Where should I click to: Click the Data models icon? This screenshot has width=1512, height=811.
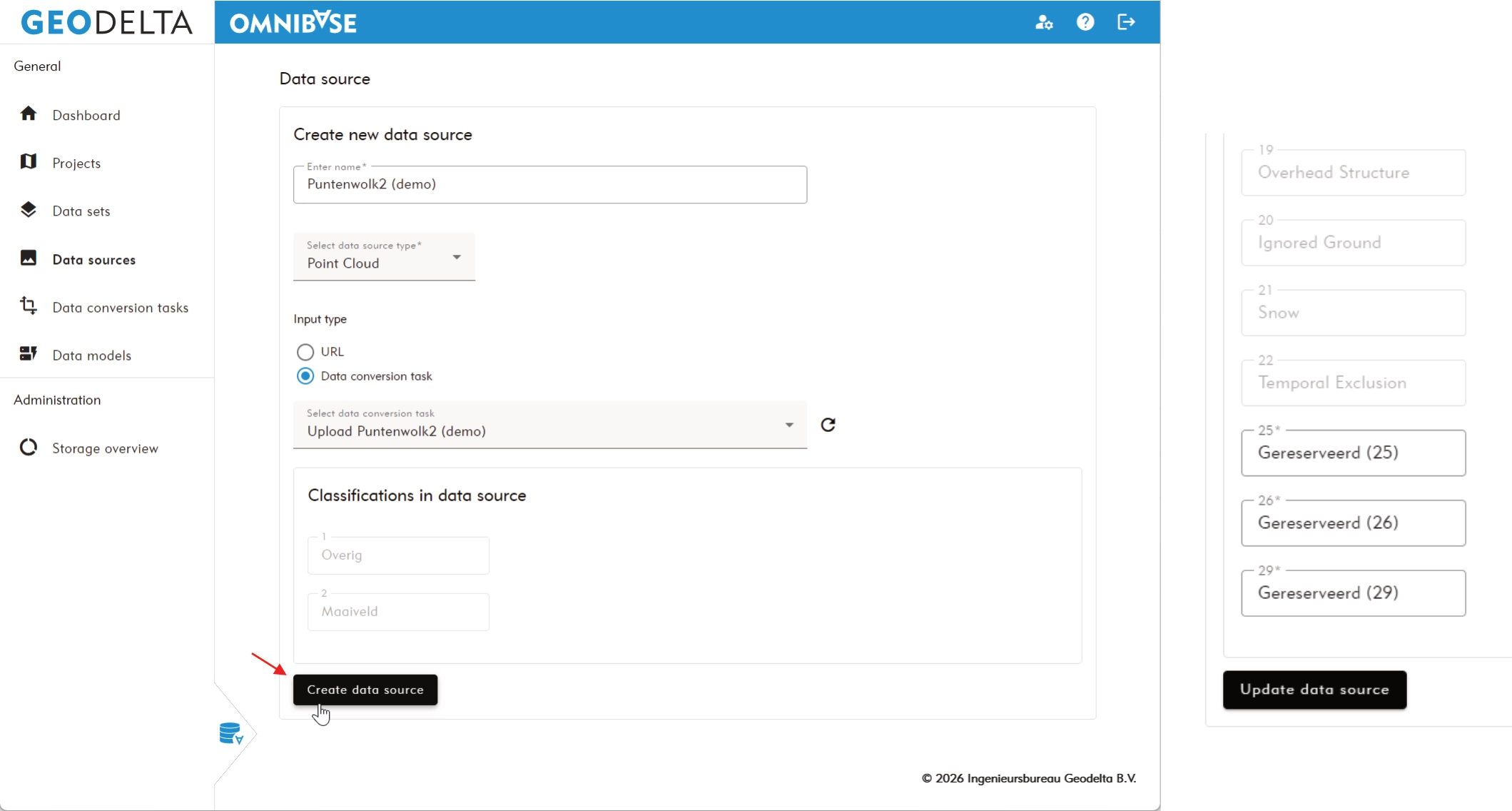[29, 354]
